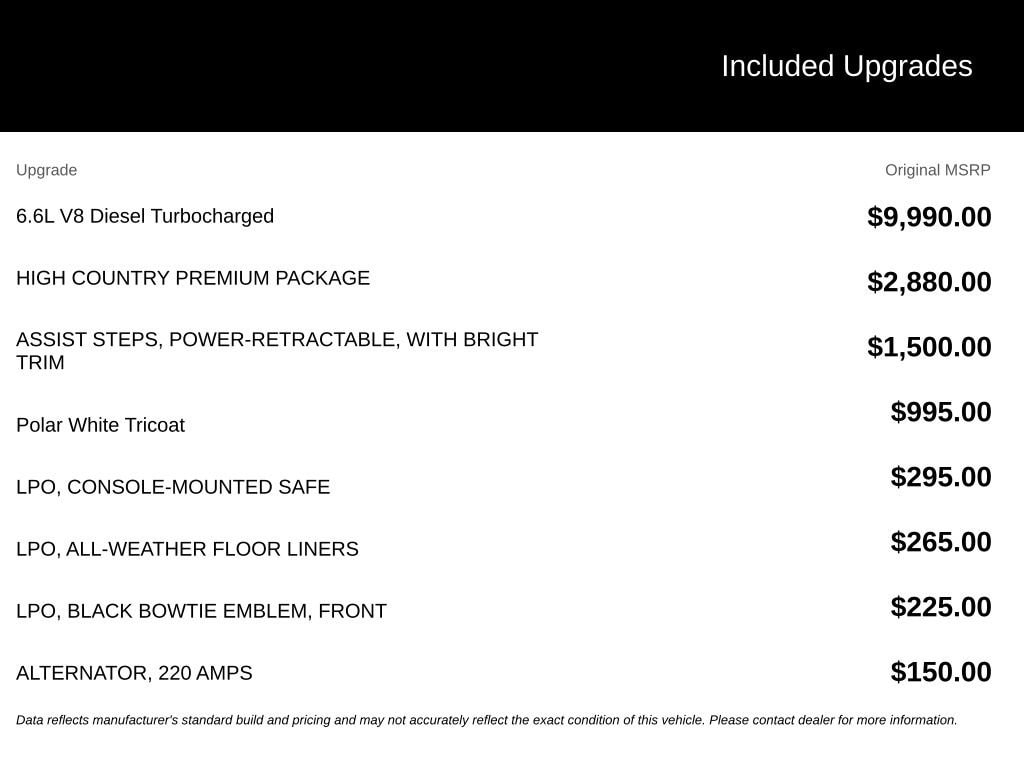Select the $225.00 price value
The image size is (1024, 768).
tap(940, 607)
